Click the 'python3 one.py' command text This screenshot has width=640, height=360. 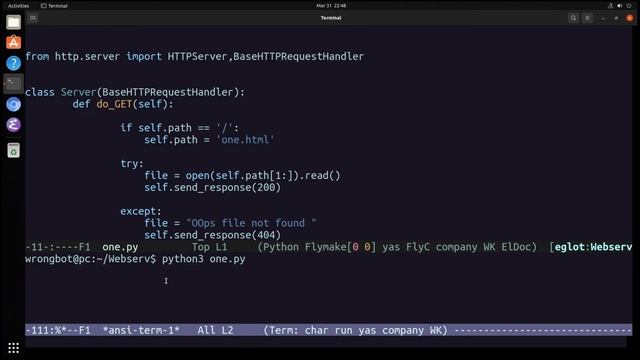(204, 259)
